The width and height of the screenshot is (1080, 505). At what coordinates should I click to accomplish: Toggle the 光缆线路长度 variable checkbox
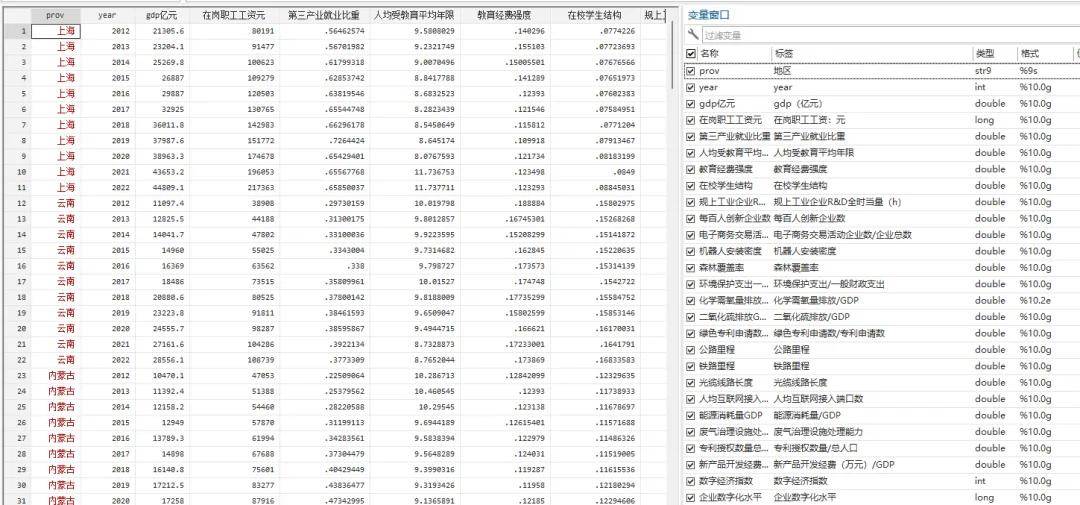(x=691, y=382)
